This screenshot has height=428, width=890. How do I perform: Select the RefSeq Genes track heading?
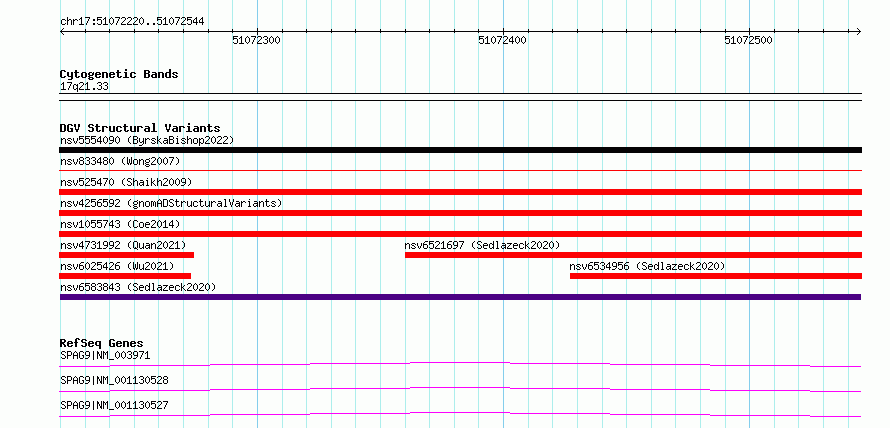[x=101, y=343]
